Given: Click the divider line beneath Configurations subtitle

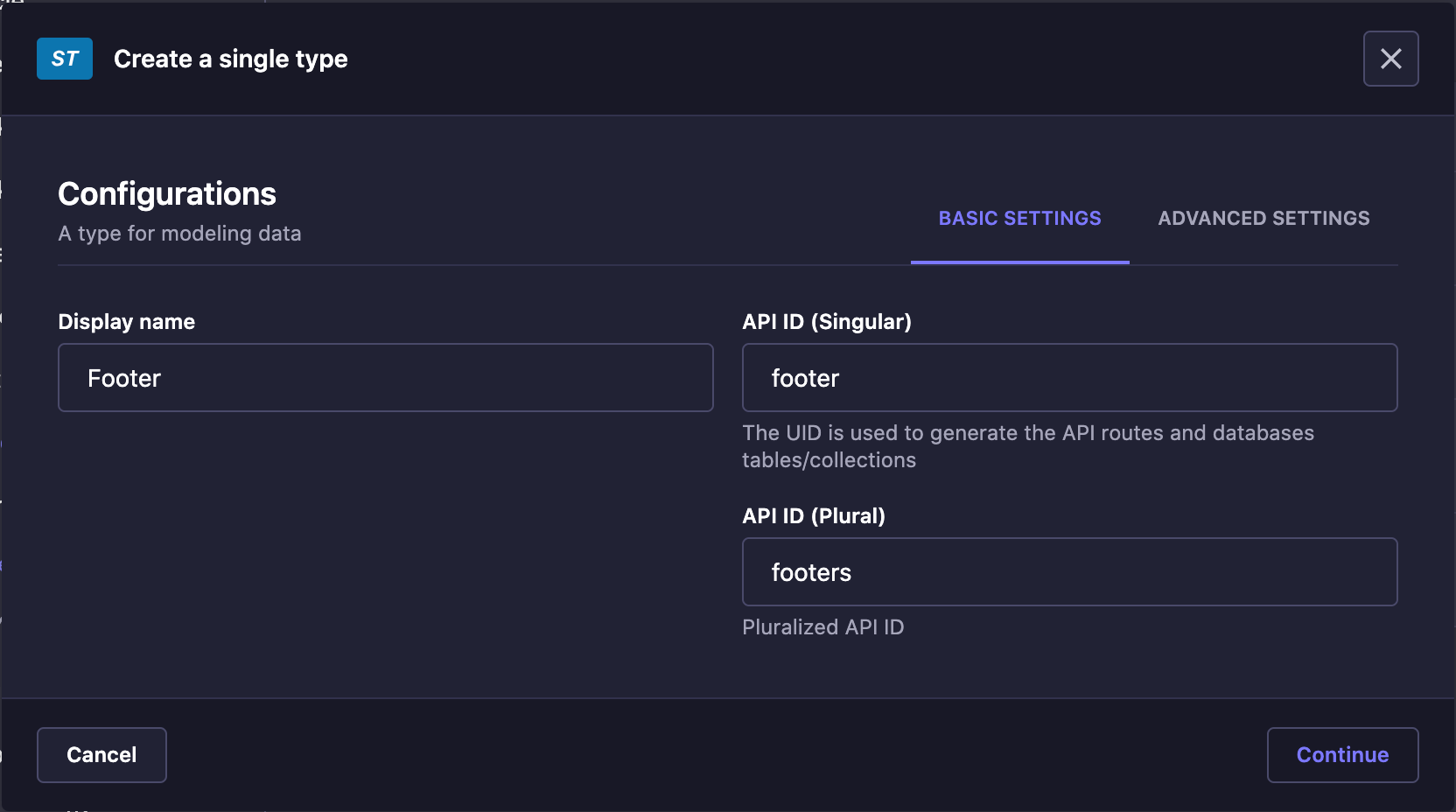Looking at the screenshot, I should [481, 264].
